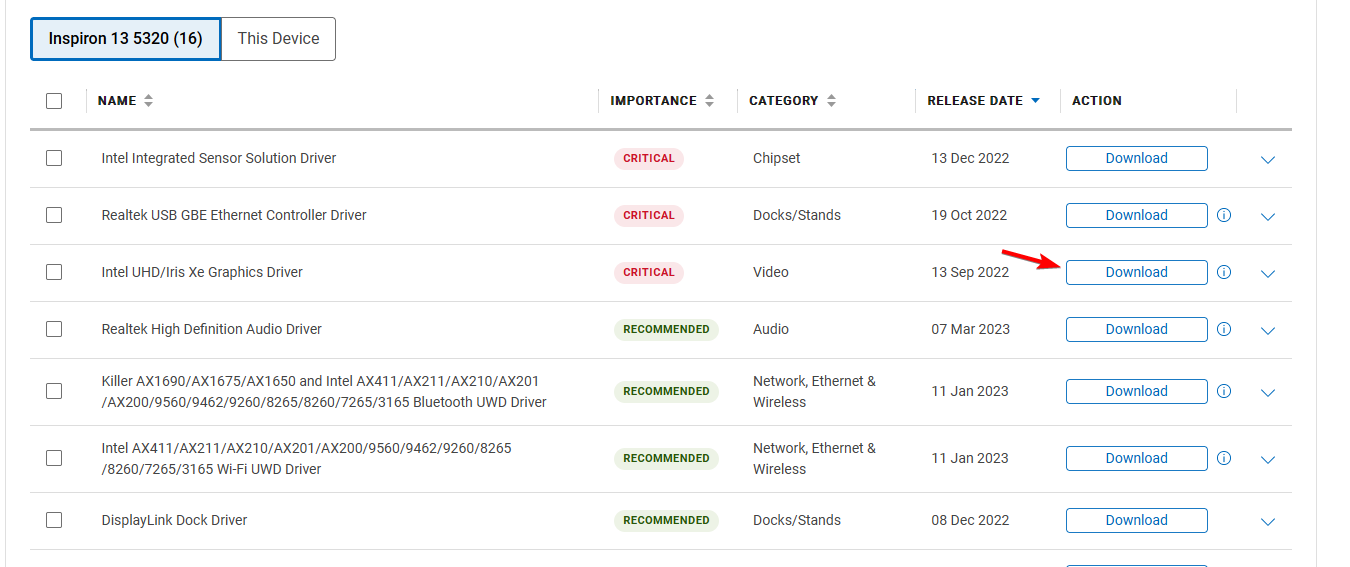The image size is (1350, 567).
Task: Open info icon for Realtek USB GBE Ethernet driver
Action: pyautogui.click(x=1224, y=215)
